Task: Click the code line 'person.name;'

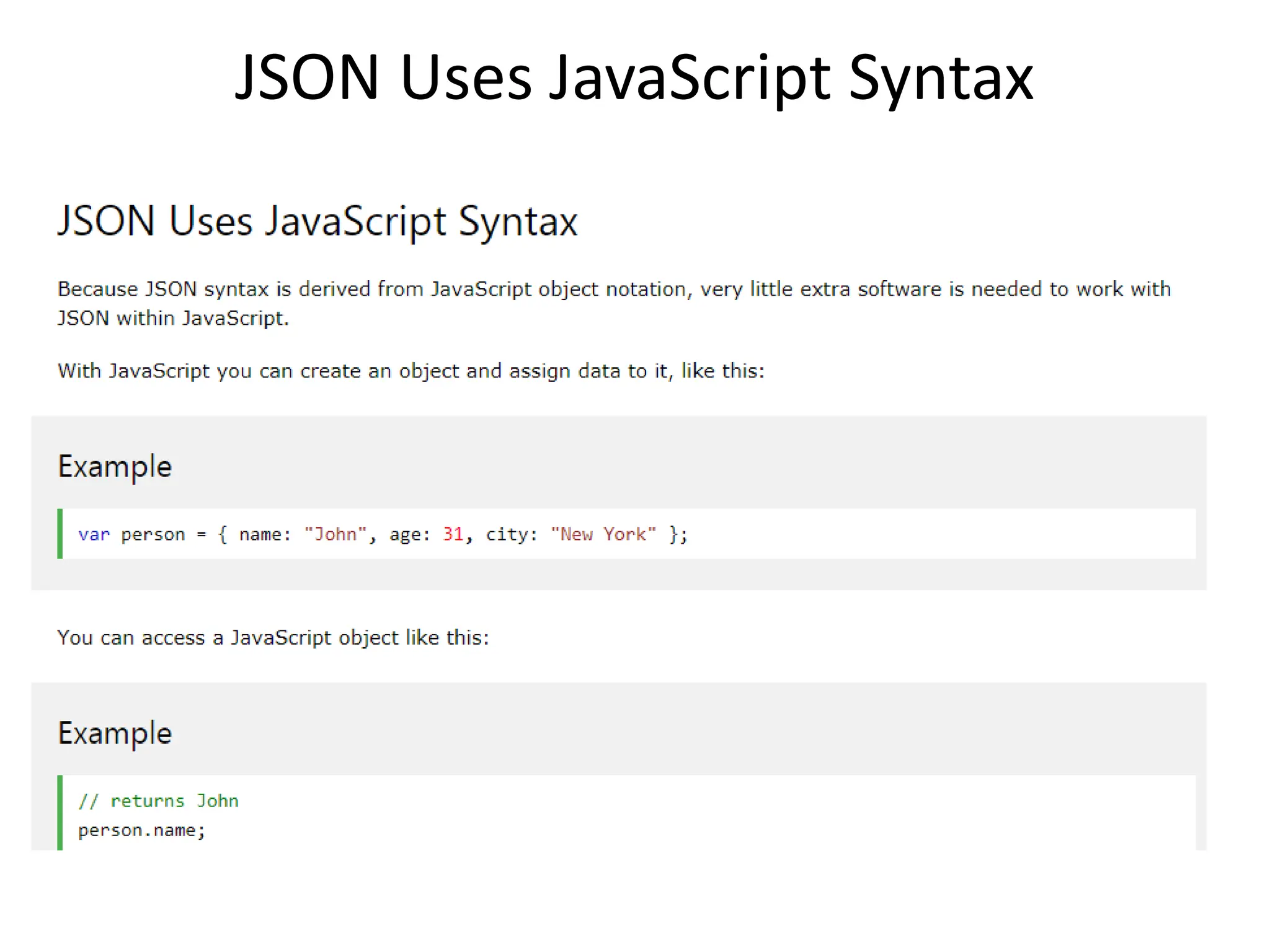Action: pos(141,831)
